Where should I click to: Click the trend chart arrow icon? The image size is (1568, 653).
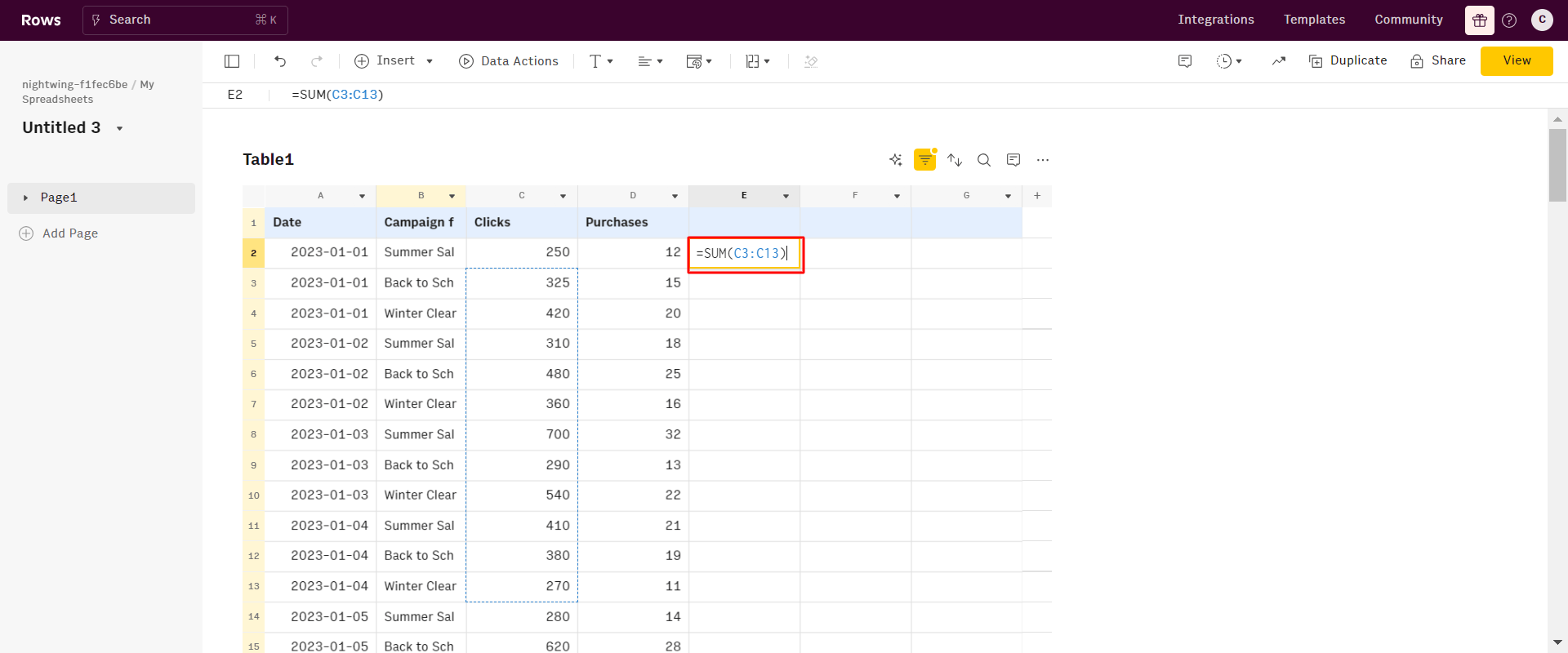[1279, 61]
